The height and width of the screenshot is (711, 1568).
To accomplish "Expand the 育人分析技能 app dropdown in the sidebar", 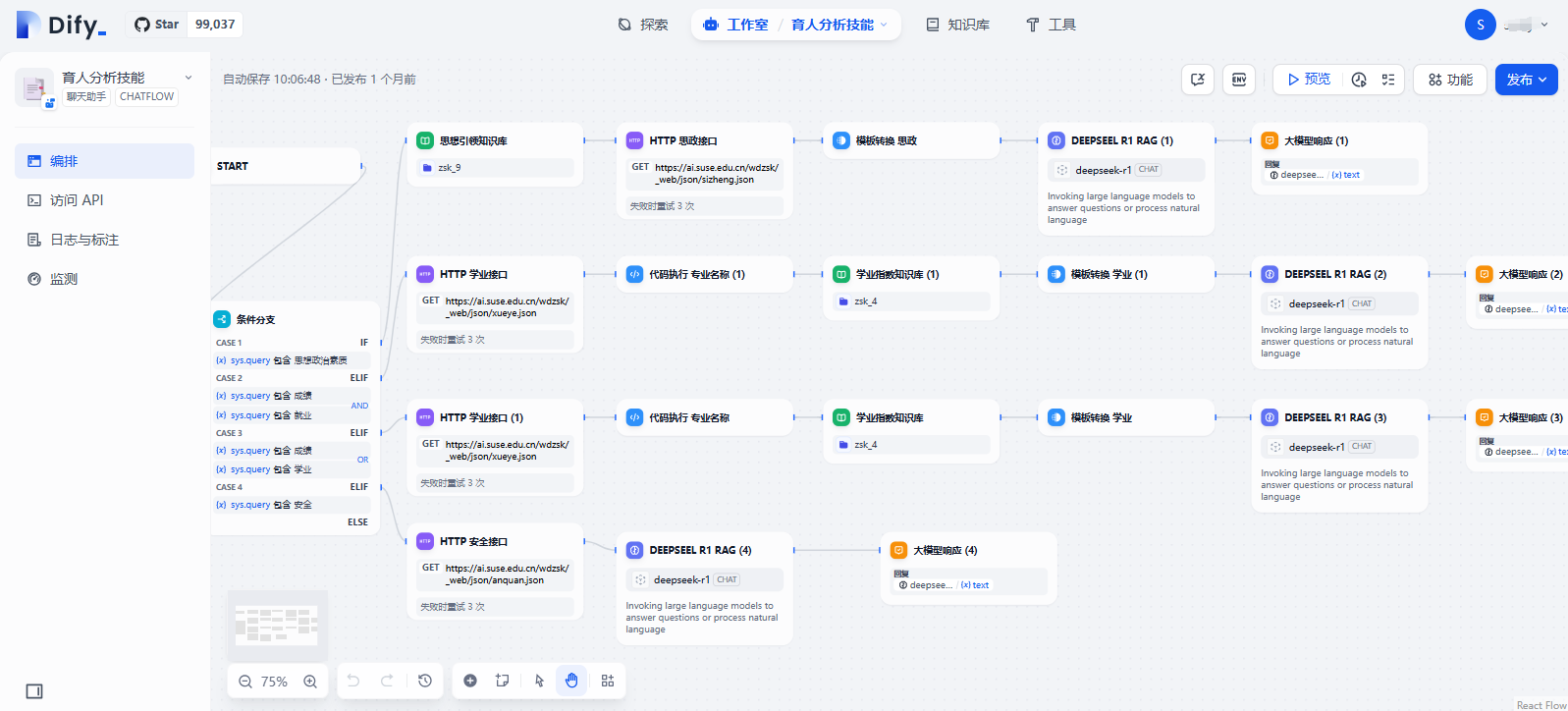I will tap(189, 78).
